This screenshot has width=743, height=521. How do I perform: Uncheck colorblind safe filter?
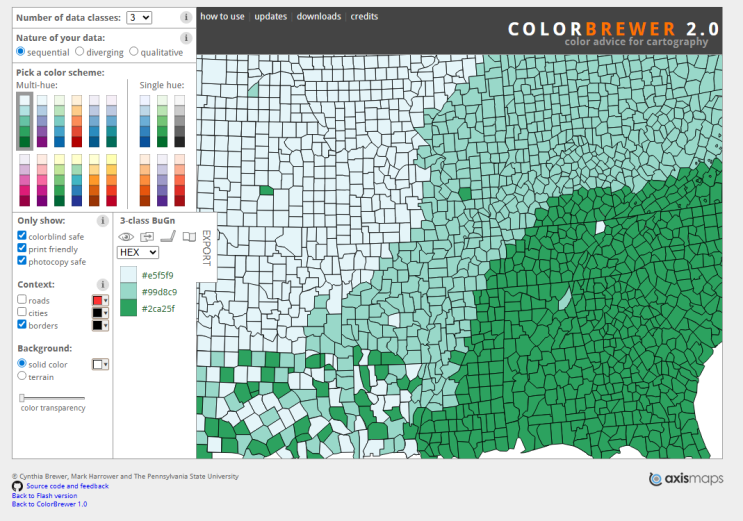click(x=22, y=235)
